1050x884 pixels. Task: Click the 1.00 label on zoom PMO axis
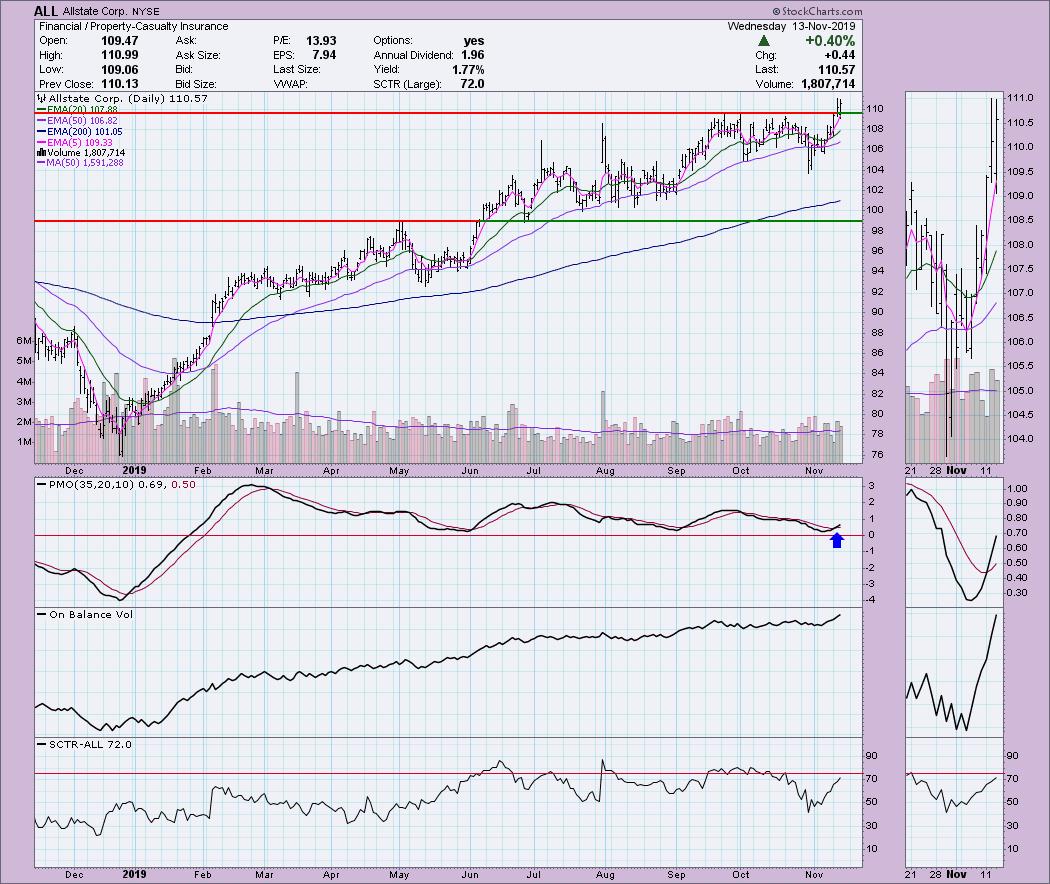(x=1017, y=489)
